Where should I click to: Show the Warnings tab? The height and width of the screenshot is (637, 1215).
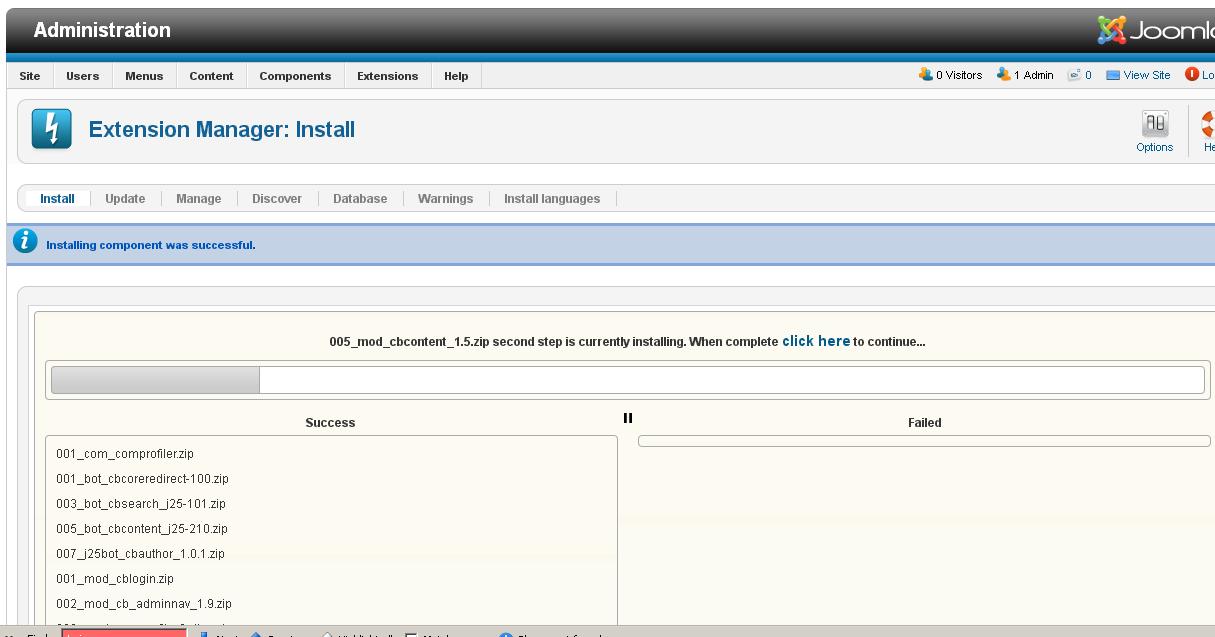pos(446,199)
